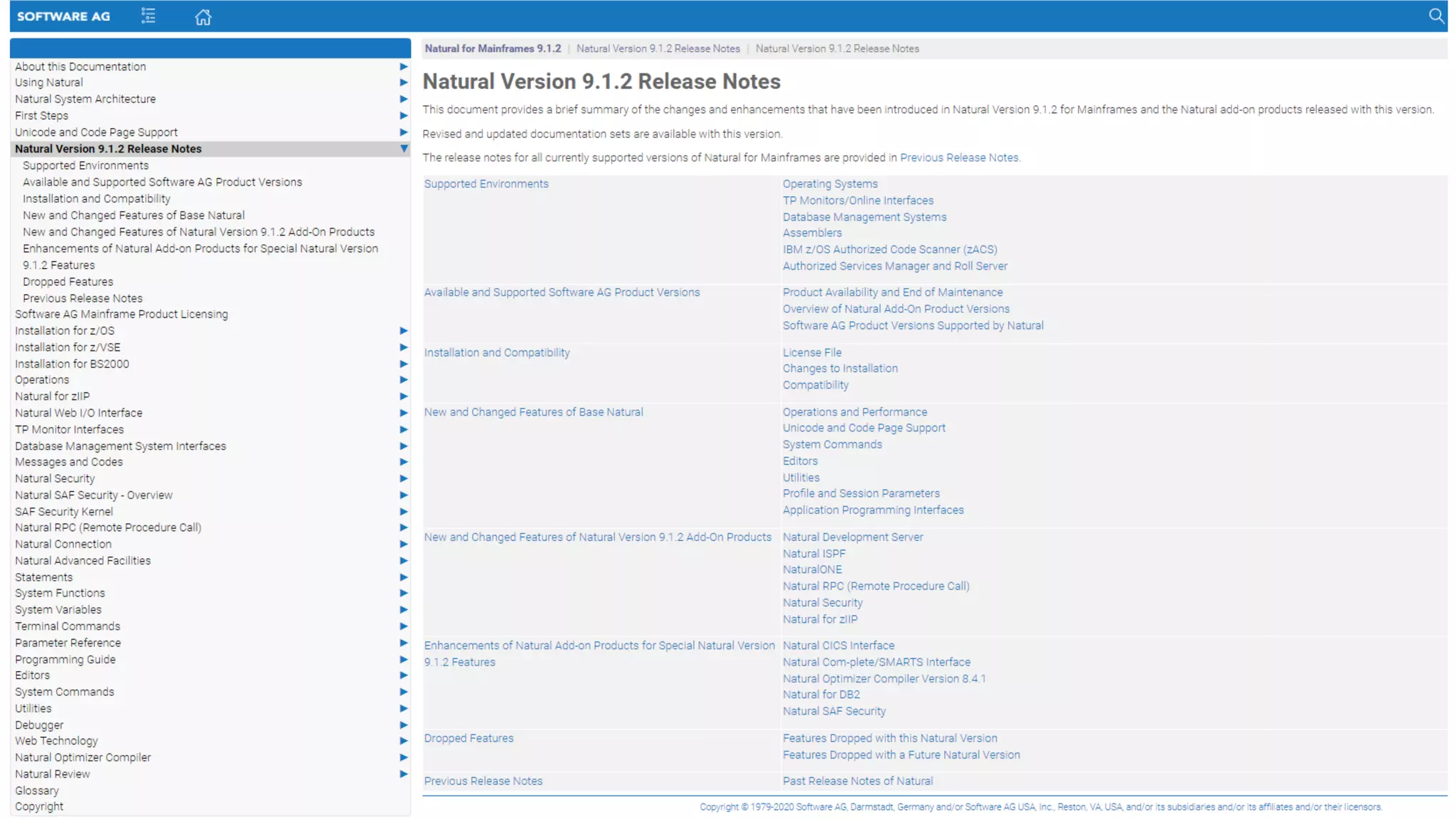Click the Natural CICS Interface link
Image resolution: width=1456 pixels, height=819 pixels.
coord(838,646)
